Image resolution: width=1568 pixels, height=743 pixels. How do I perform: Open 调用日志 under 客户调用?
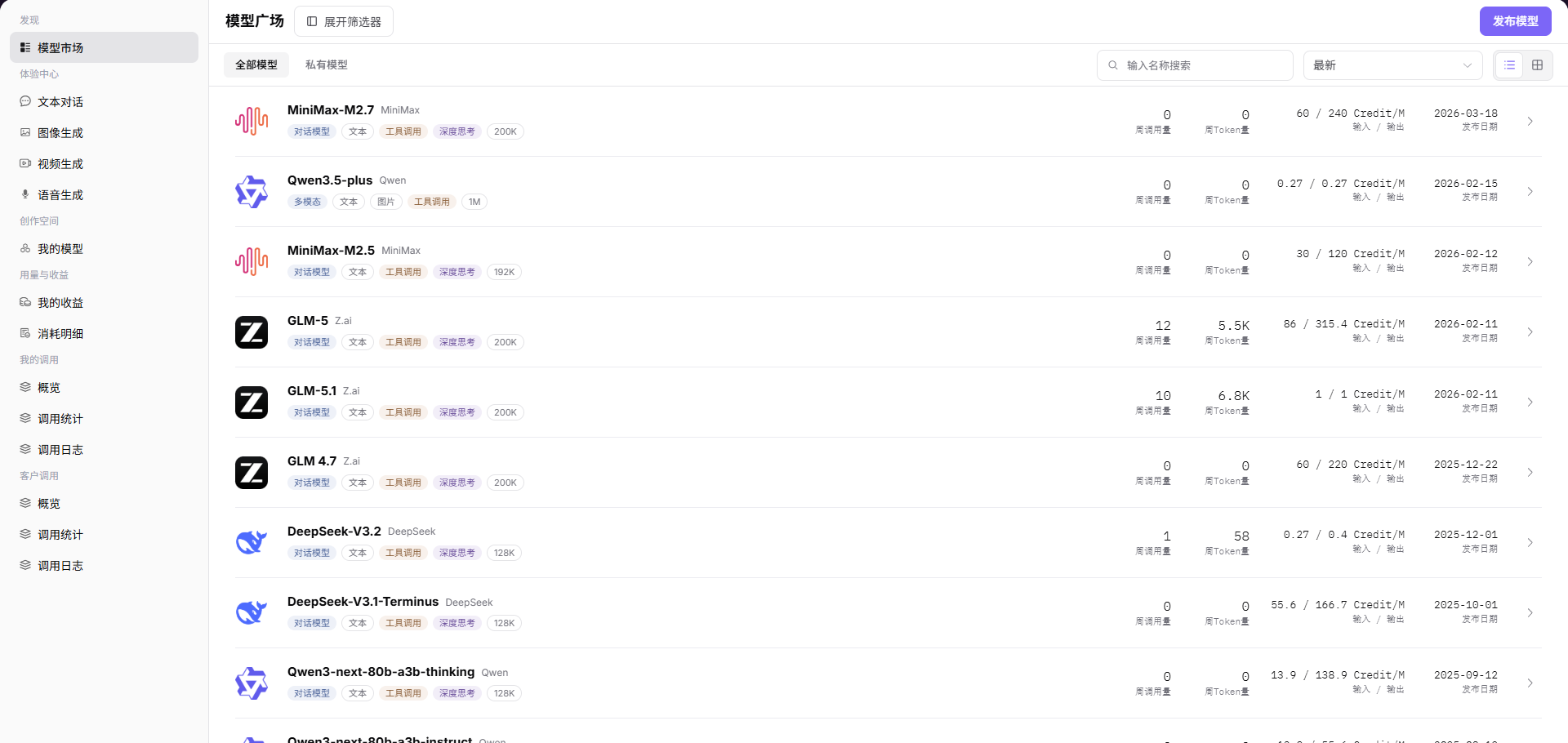(x=104, y=565)
